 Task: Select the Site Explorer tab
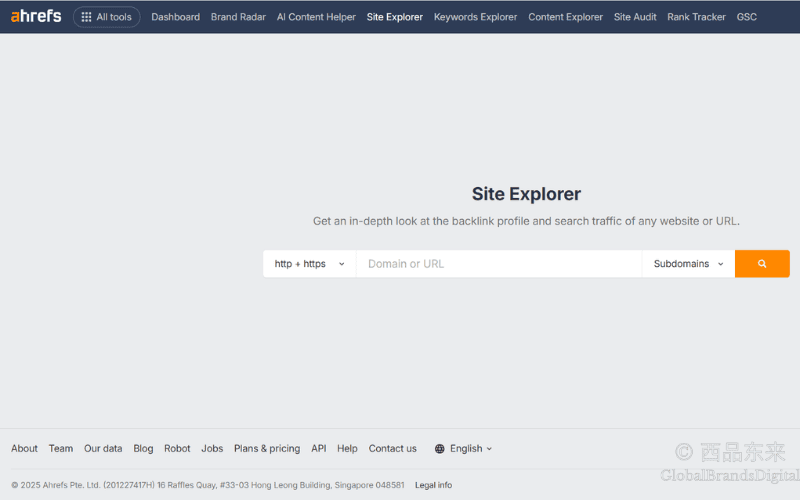coord(394,17)
